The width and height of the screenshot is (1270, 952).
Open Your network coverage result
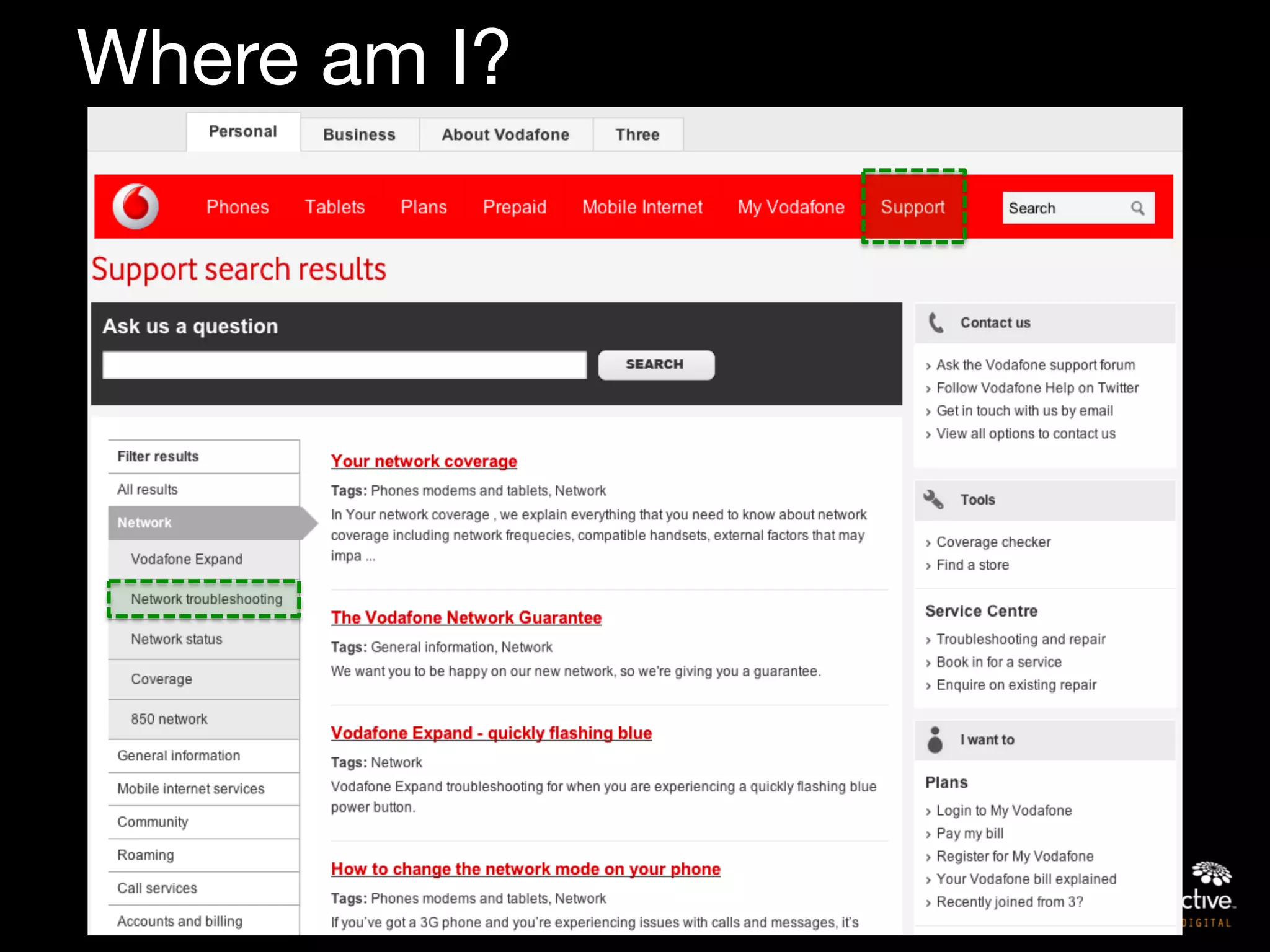tap(424, 461)
